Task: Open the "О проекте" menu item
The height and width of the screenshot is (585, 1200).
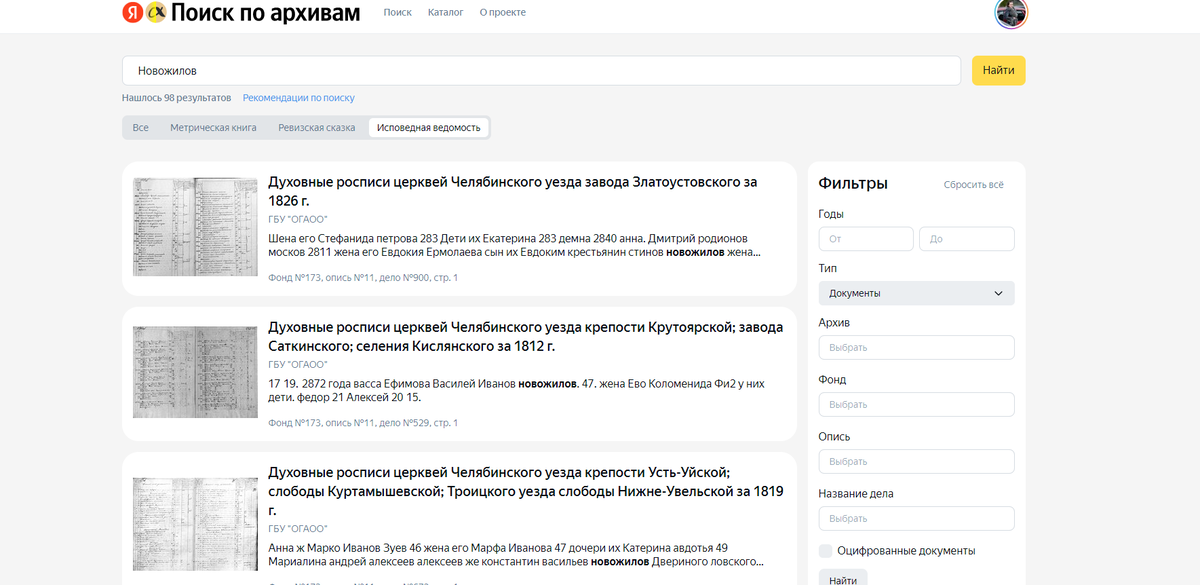Action: tap(502, 12)
